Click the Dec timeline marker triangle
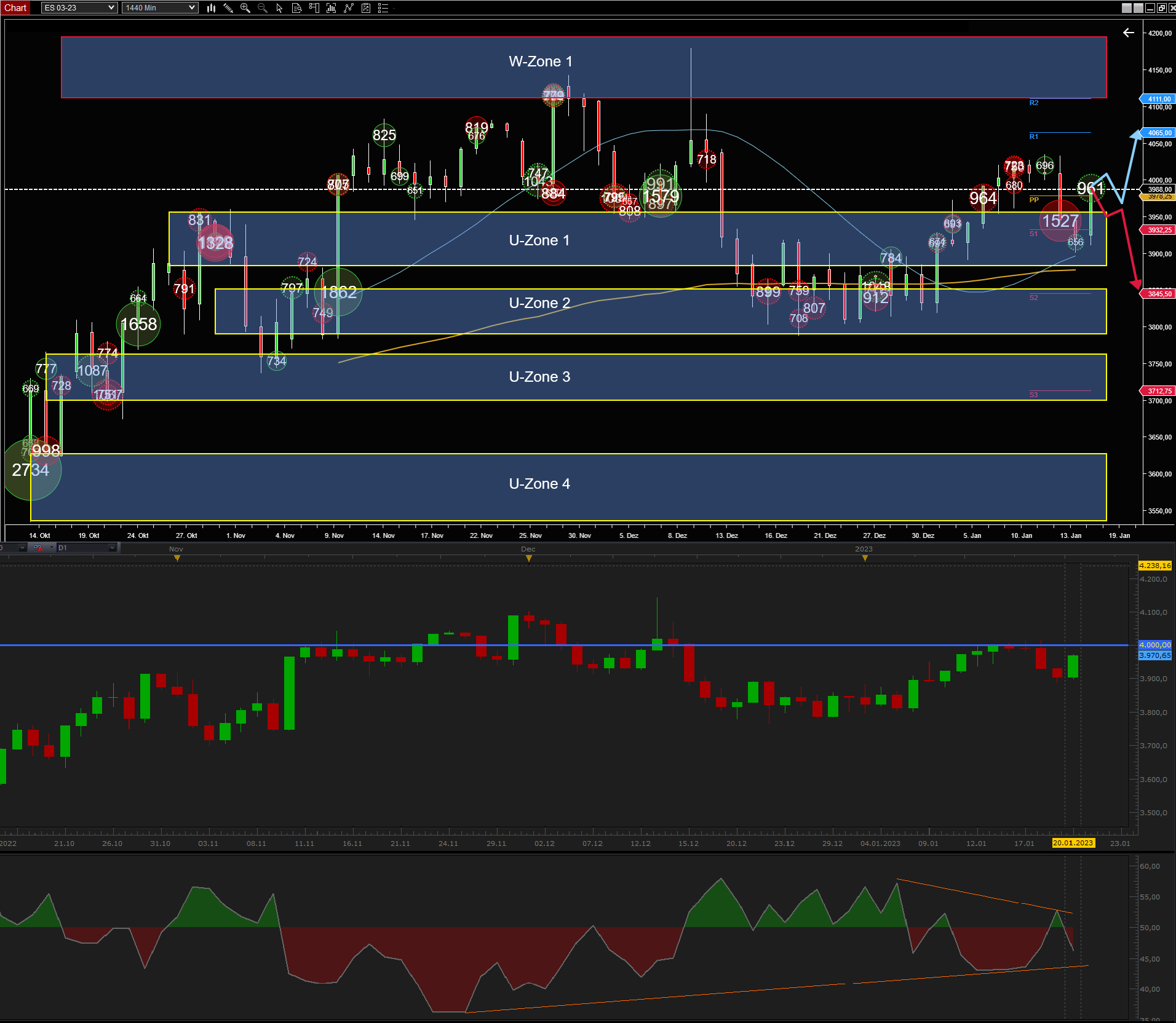The image size is (1176, 1023). pos(529,558)
